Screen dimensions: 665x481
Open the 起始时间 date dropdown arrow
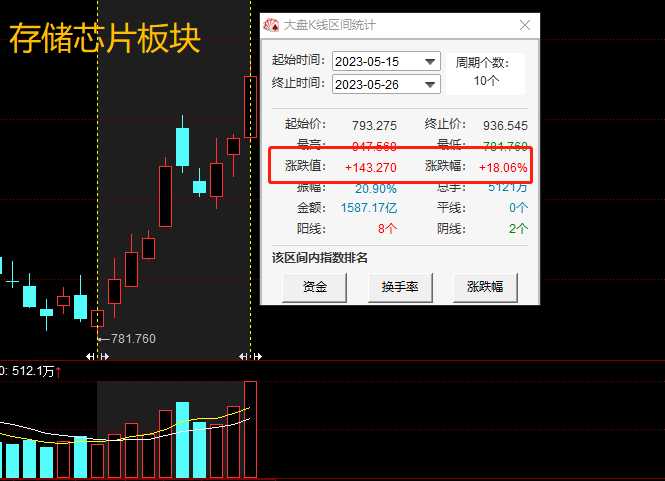click(x=430, y=62)
